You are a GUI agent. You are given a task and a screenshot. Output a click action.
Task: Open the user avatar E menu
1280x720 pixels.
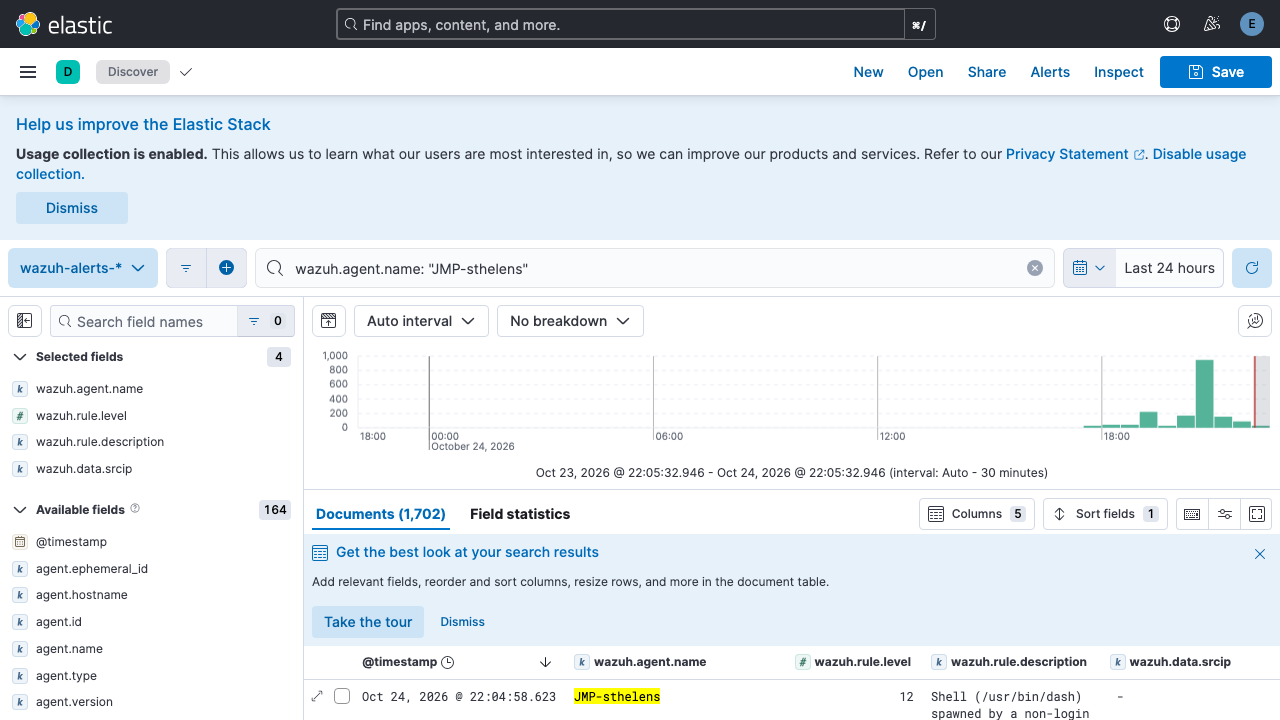coord(1252,24)
